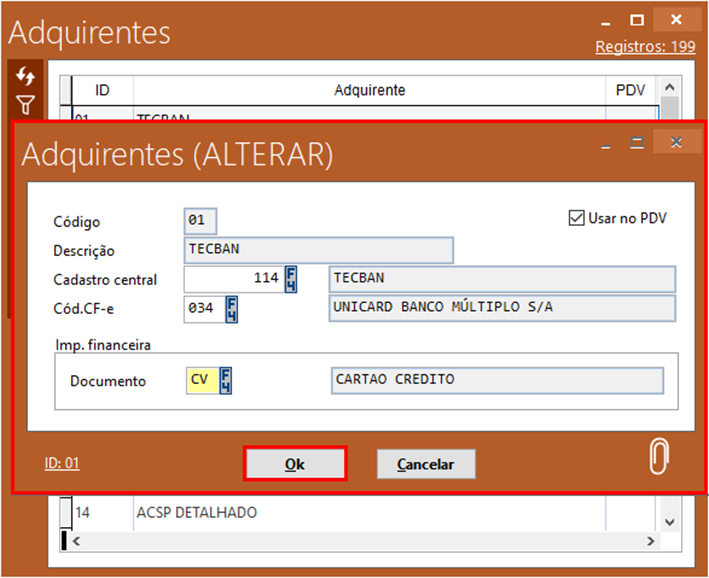The height and width of the screenshot is (578, 709).
Task: Click the Registros: 199 link
Action: [645, 47]
